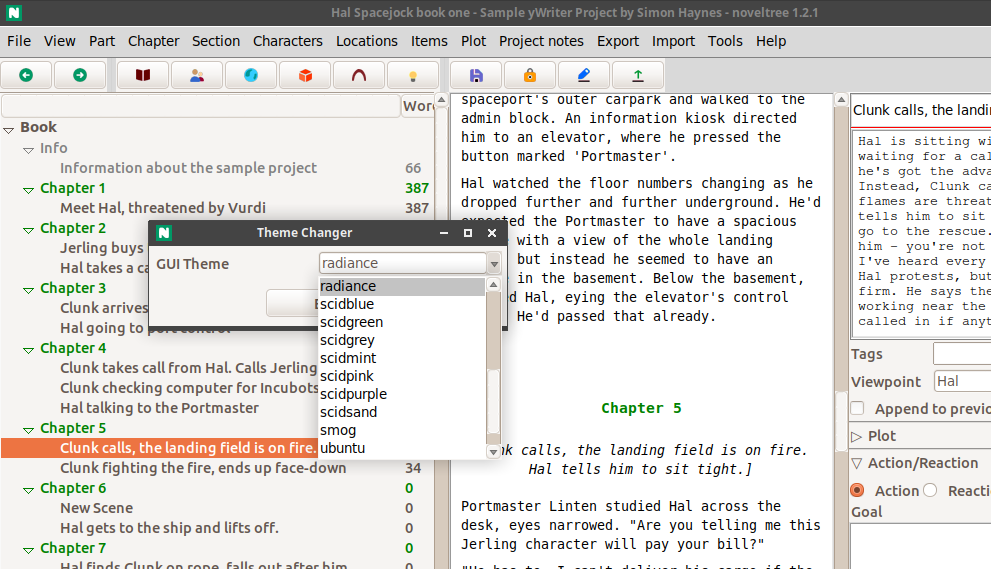Click the pencil edit icon
Viewport: 991px width, 569px height.
pos(584,75)
